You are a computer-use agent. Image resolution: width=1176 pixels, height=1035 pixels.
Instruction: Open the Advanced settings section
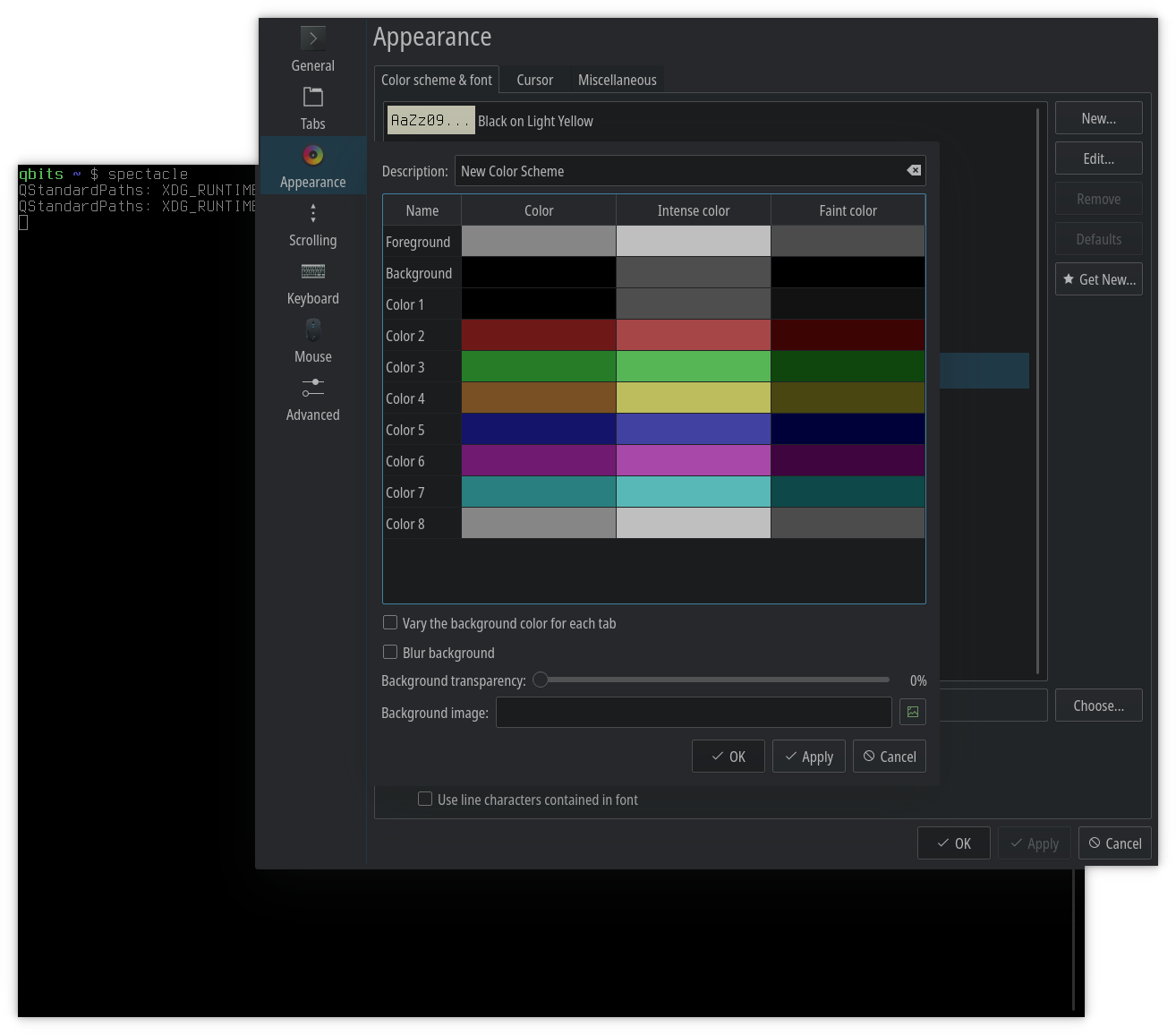[312, 398]
